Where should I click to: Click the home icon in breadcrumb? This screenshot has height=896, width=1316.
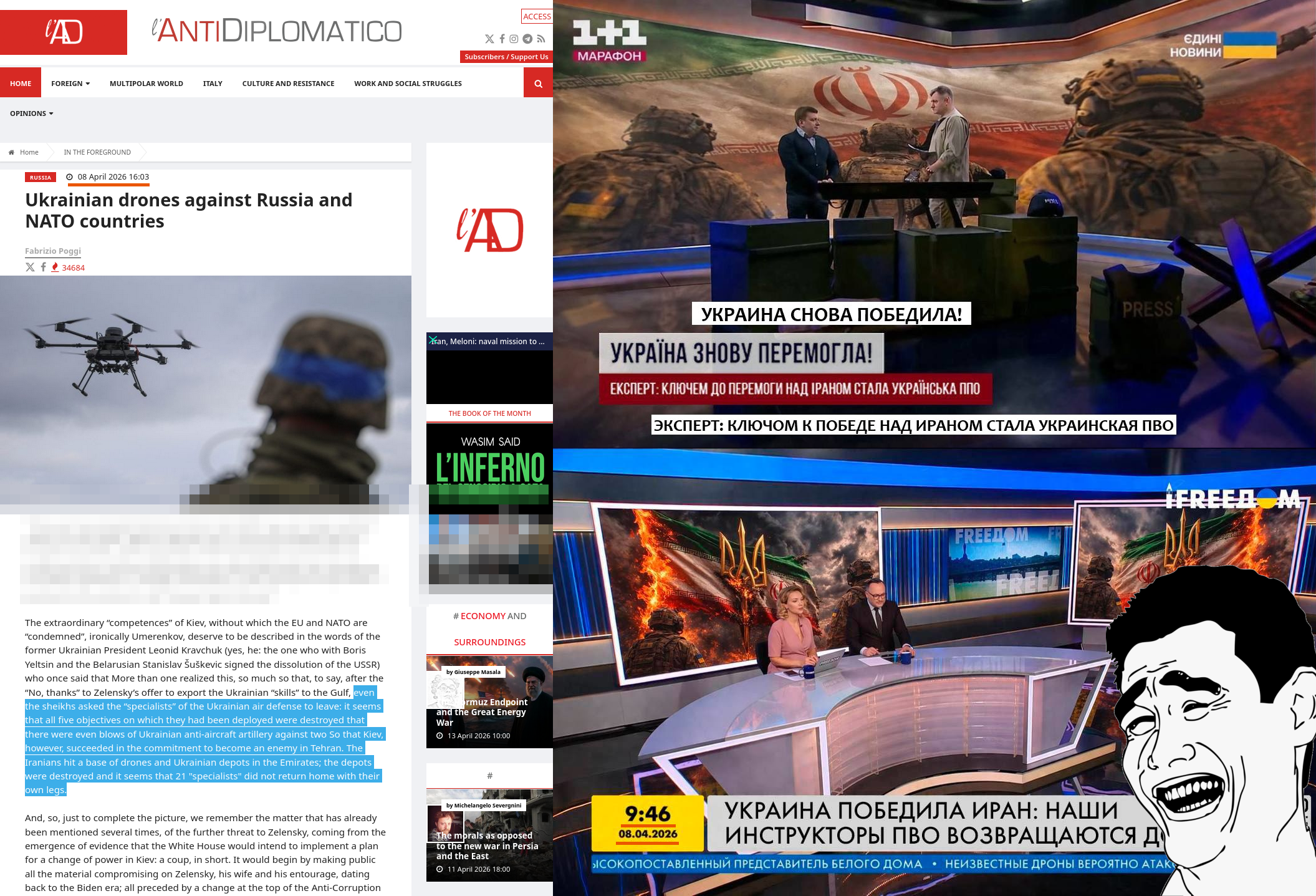pyautogui.click(x=11, y=152)
